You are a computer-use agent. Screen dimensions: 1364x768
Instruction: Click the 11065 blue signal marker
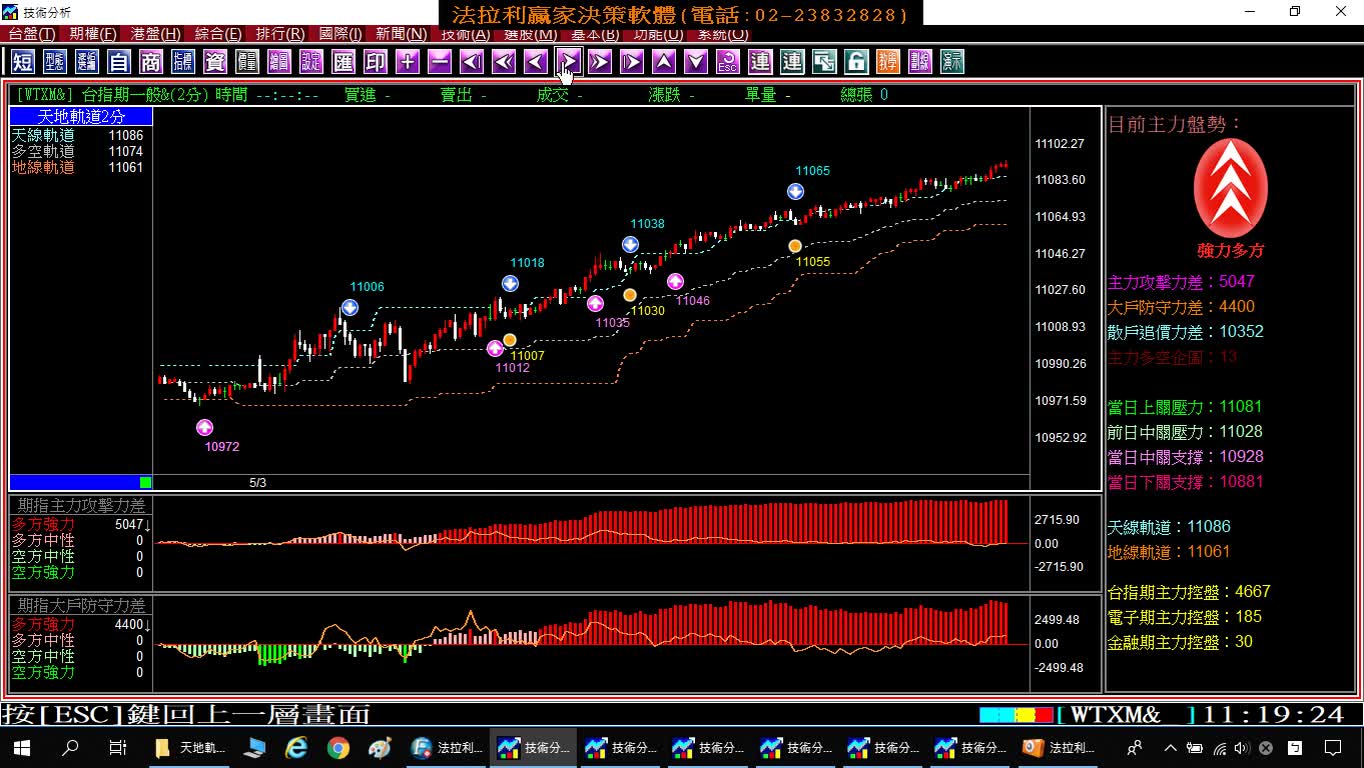pyautogui.click(x=795, y=191)
